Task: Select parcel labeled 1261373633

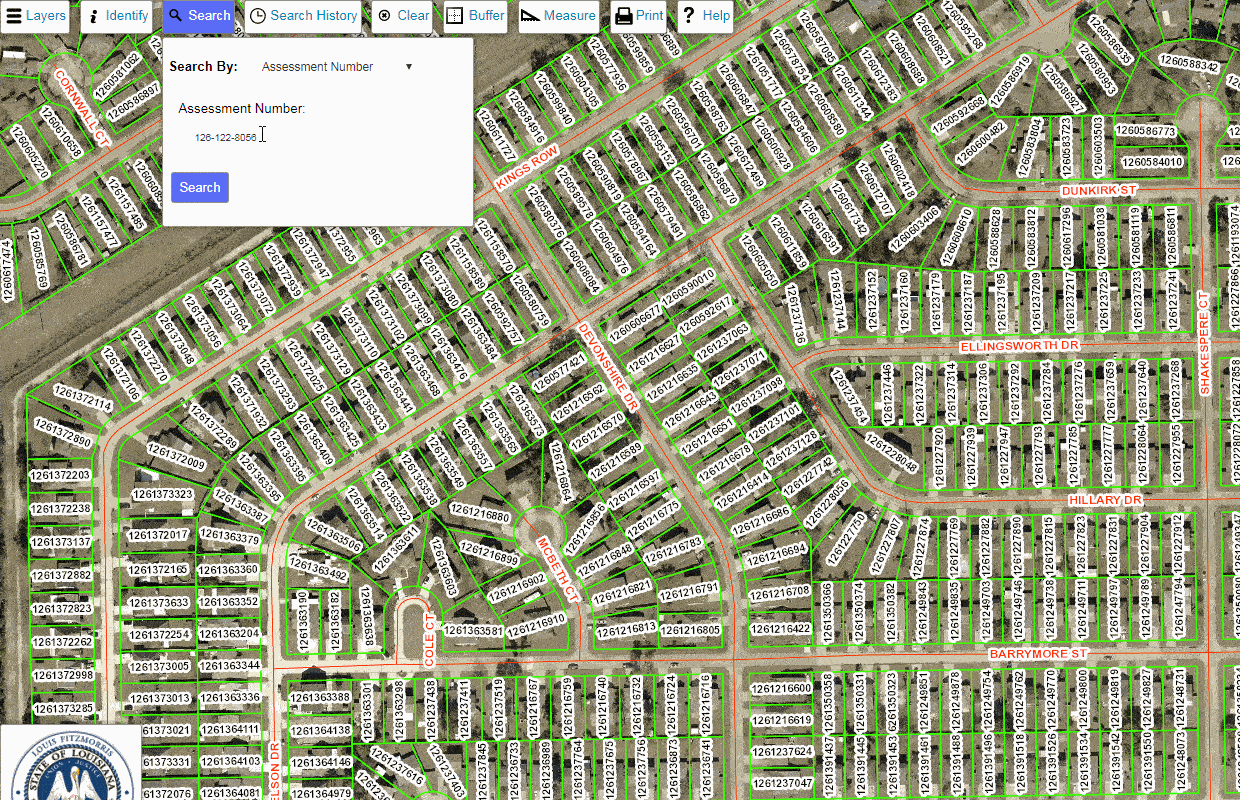Action: 161,603
